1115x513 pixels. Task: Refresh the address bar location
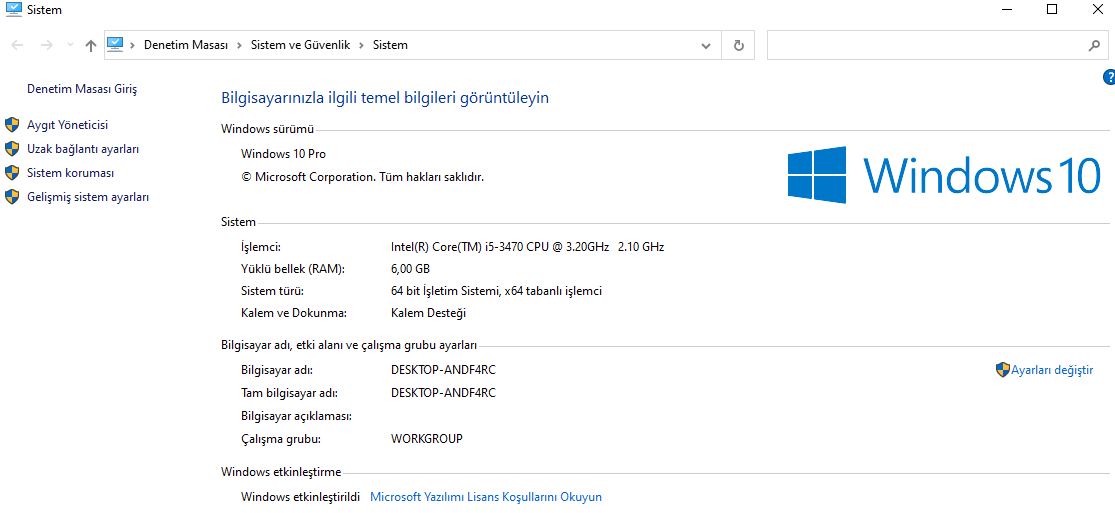tap(739, 46)
